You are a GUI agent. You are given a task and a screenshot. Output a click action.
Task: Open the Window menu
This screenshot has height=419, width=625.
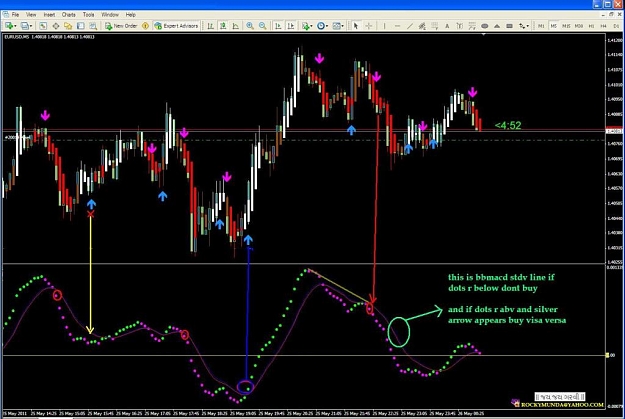click(110, 15)
